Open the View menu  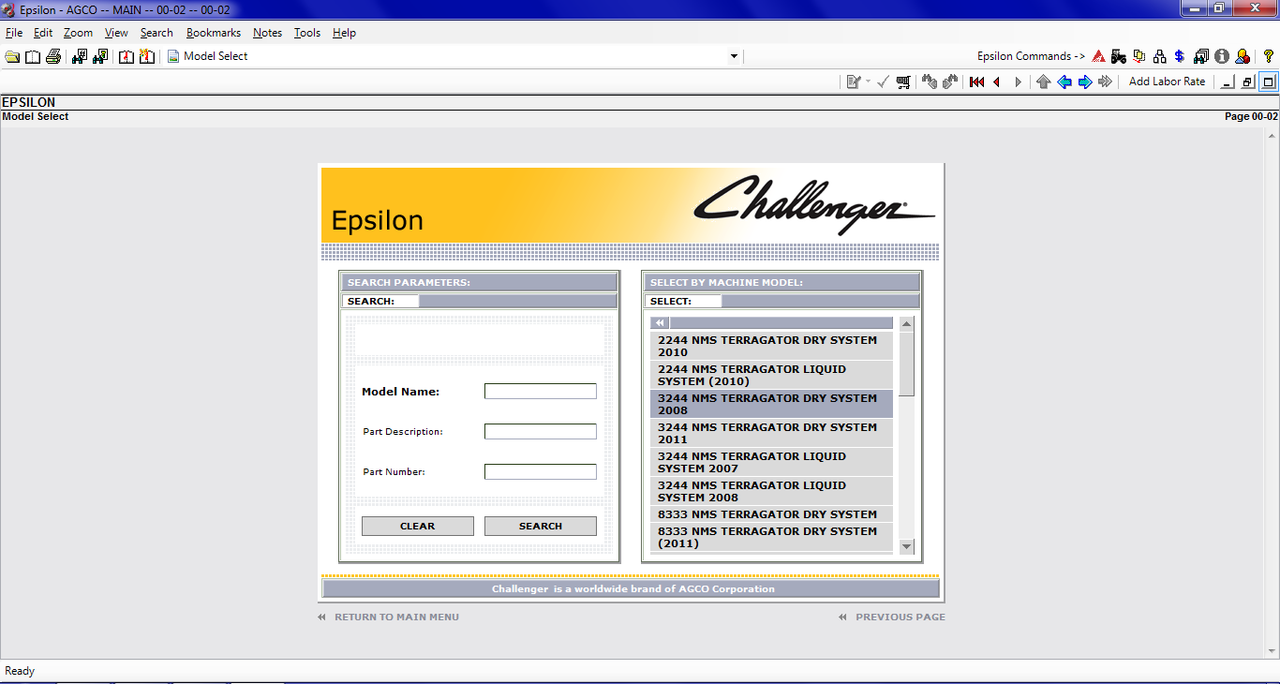click(x=116, y=33)
